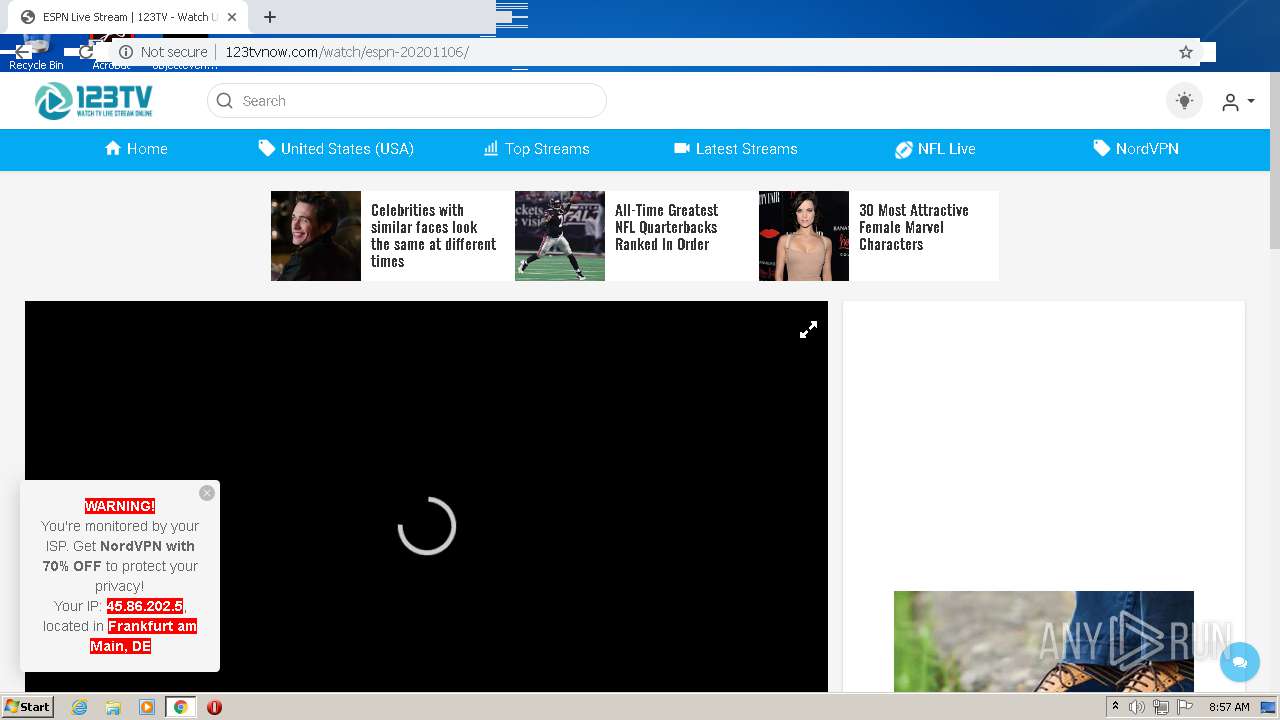
Task: Focus the Search input field
Action: coord(407,101)
